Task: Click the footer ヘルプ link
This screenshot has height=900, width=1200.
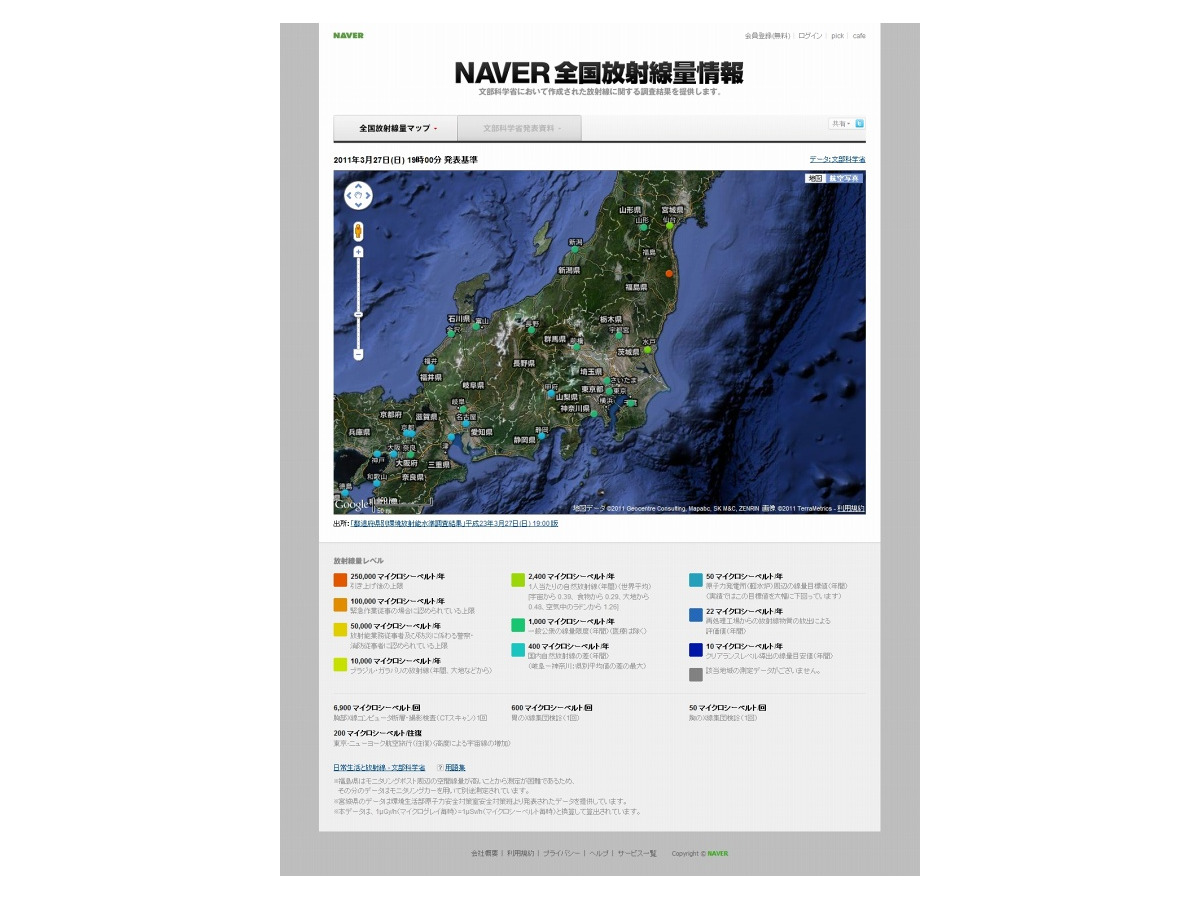Action: 598,854
